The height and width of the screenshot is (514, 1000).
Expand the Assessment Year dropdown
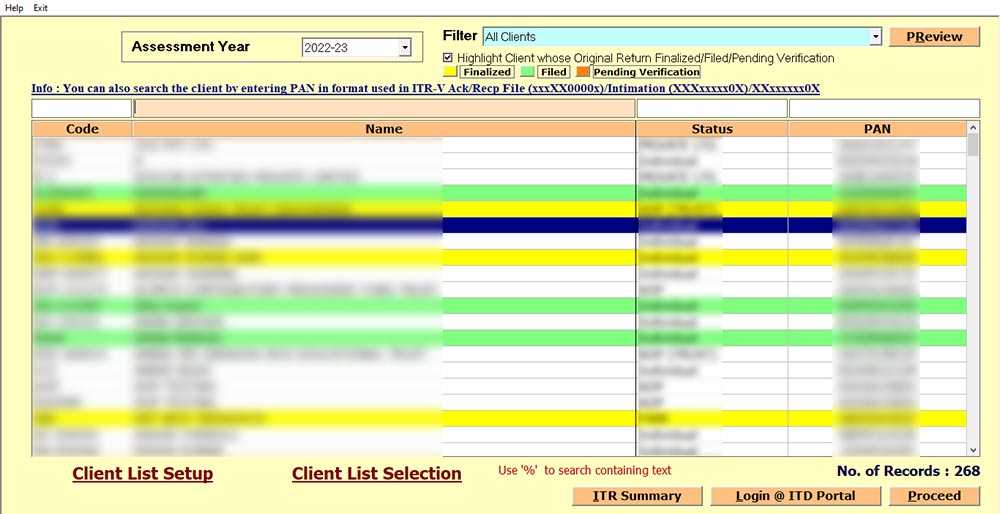click(404, 47)
